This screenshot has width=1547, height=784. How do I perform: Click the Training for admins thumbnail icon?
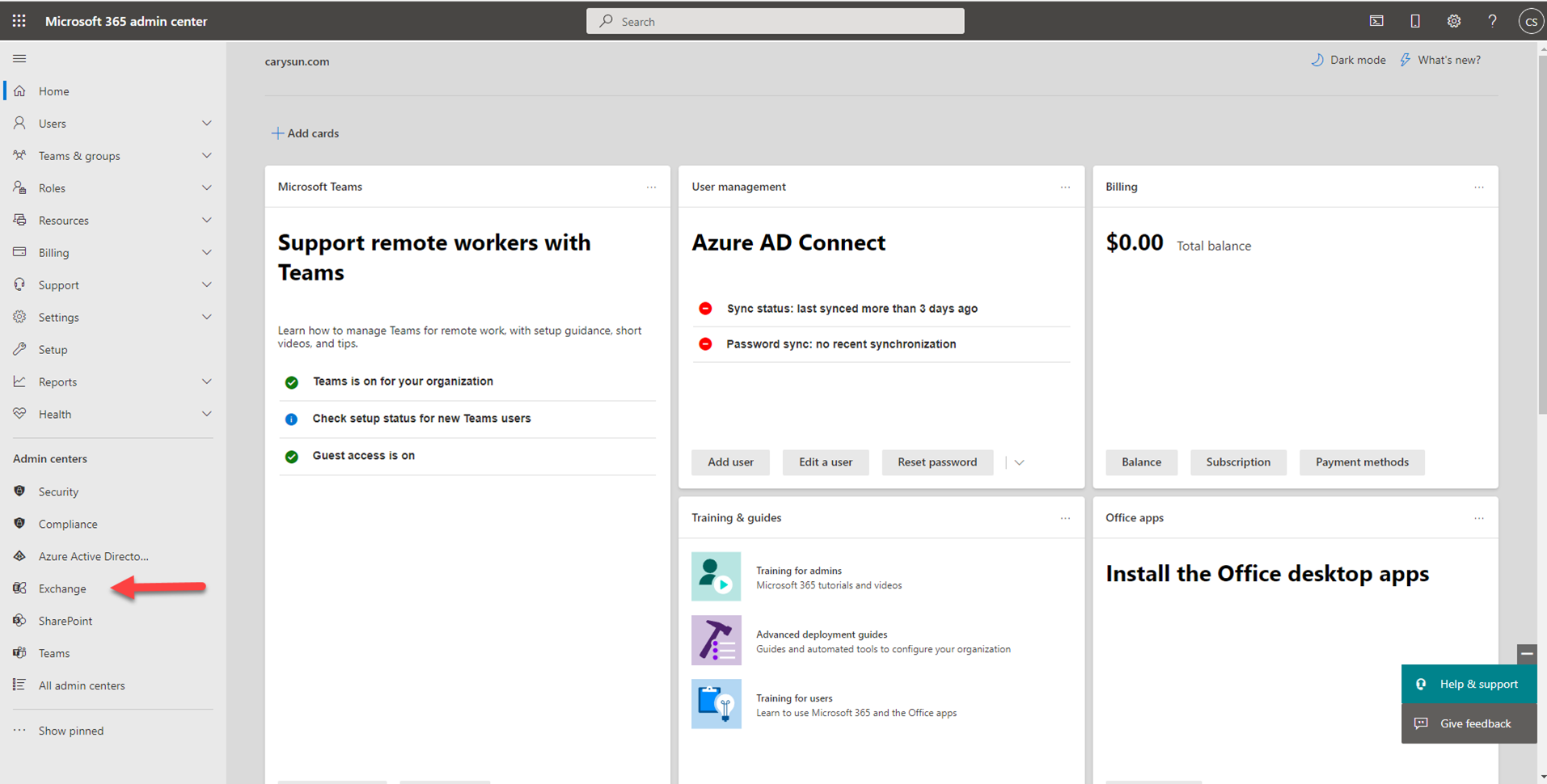[716, 576]
